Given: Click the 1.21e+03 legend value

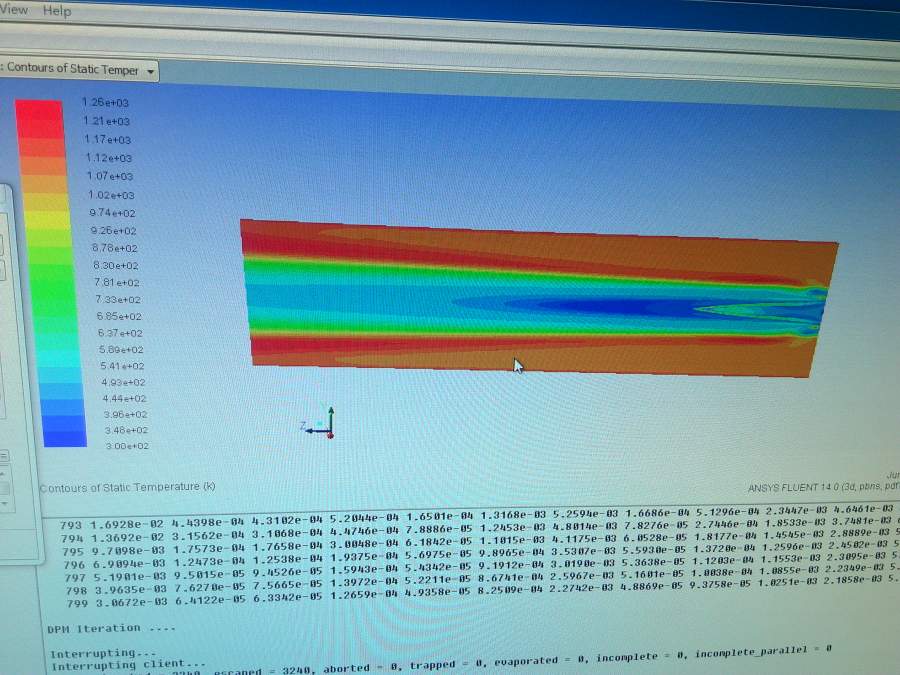Looking at the screenshot, I should 106,121.
